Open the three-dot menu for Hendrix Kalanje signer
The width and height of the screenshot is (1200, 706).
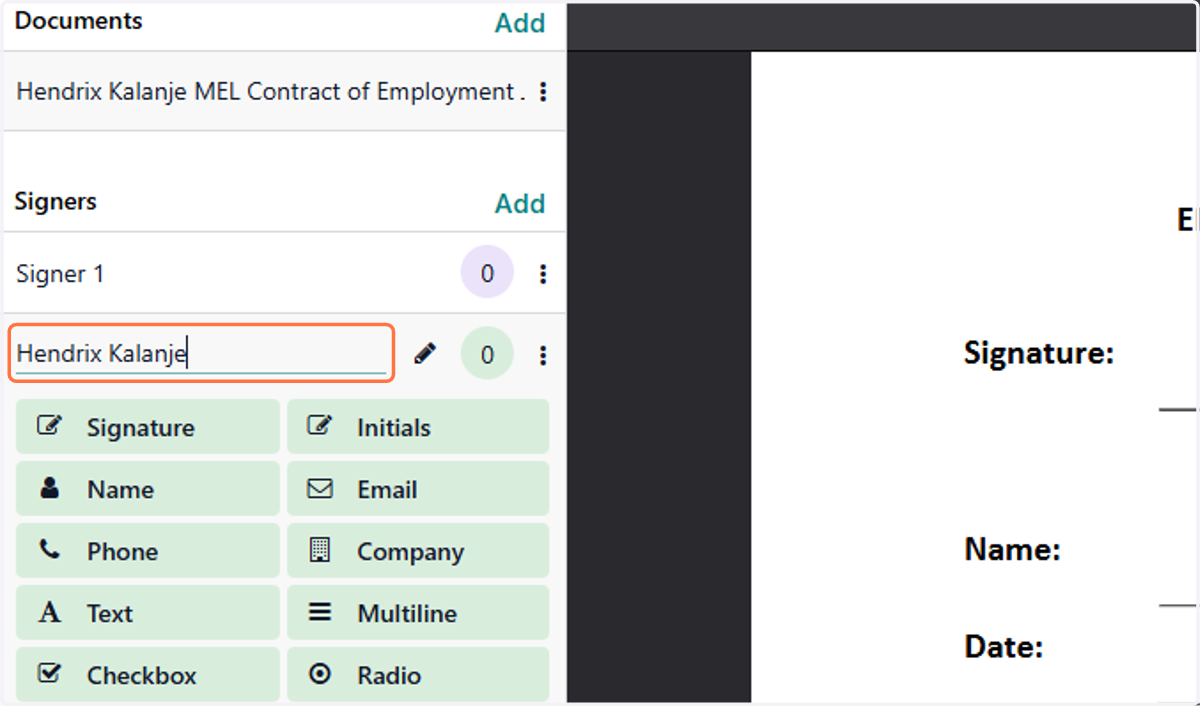click(543, 355)
